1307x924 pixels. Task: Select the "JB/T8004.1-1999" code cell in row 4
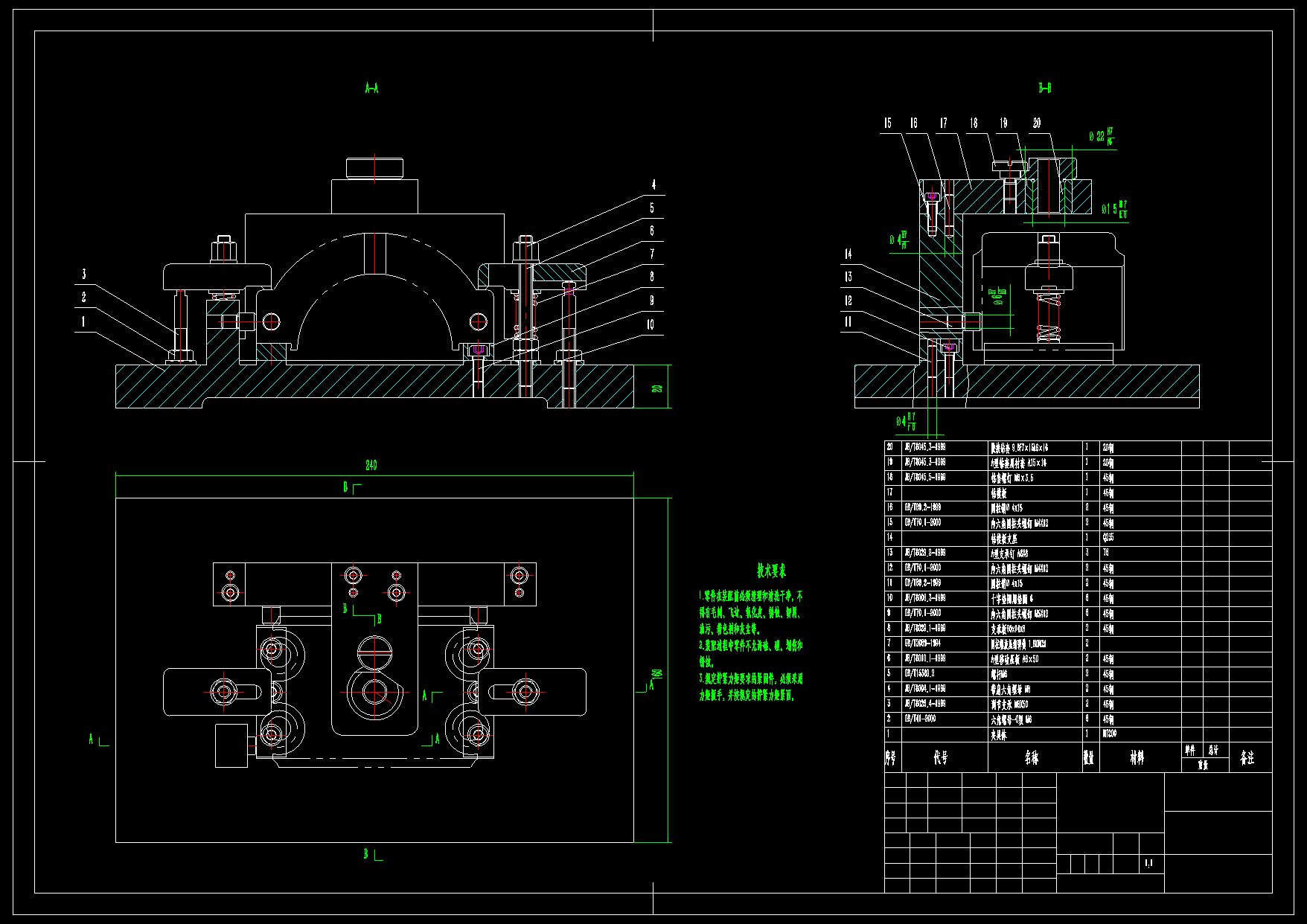(x=925, y=688)
